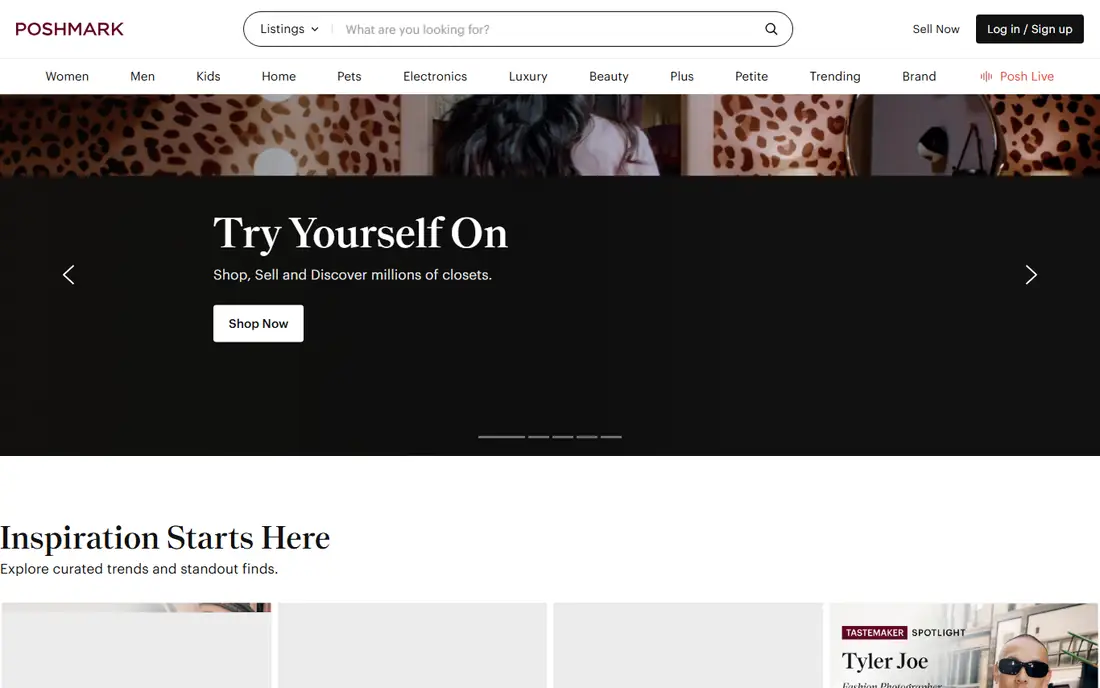Open the Pets category menu
The image size is (1100, 688).
(x=349, y=76)
